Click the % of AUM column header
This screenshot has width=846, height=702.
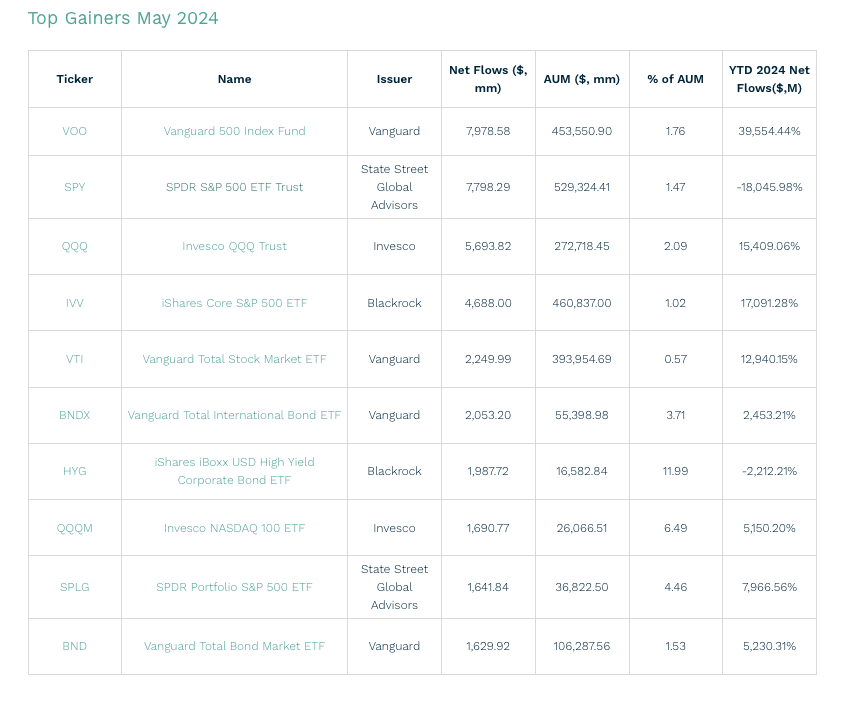(x=676, y=79)
